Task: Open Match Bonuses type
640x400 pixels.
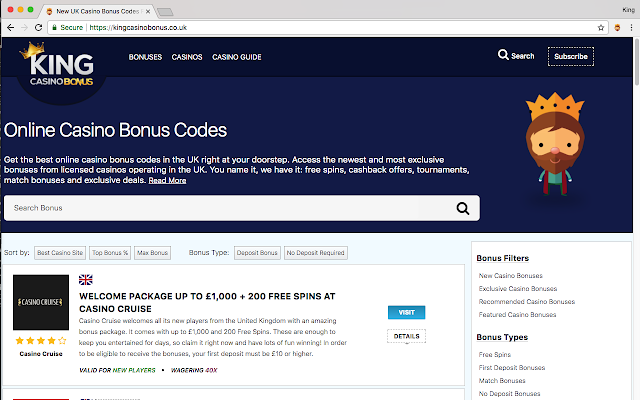Action: pyautogui.click(x=502, y=381)
